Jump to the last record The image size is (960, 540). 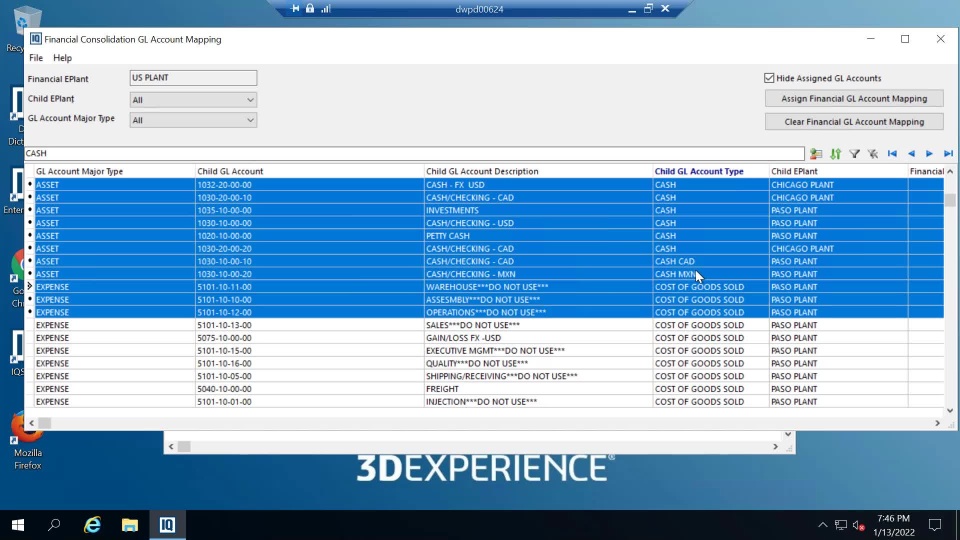coord(948,154)
